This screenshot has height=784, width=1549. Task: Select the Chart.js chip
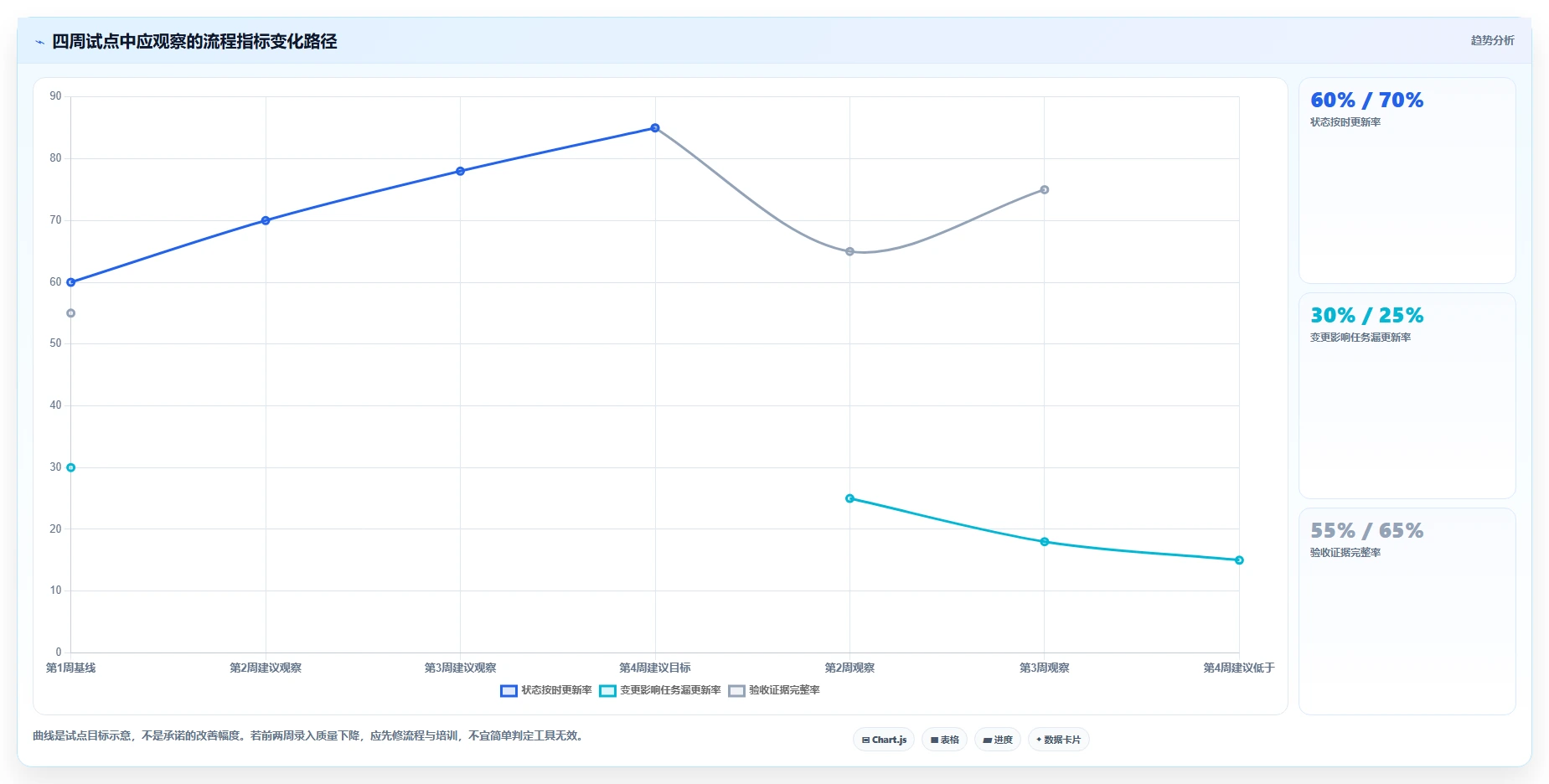(884, 740)
